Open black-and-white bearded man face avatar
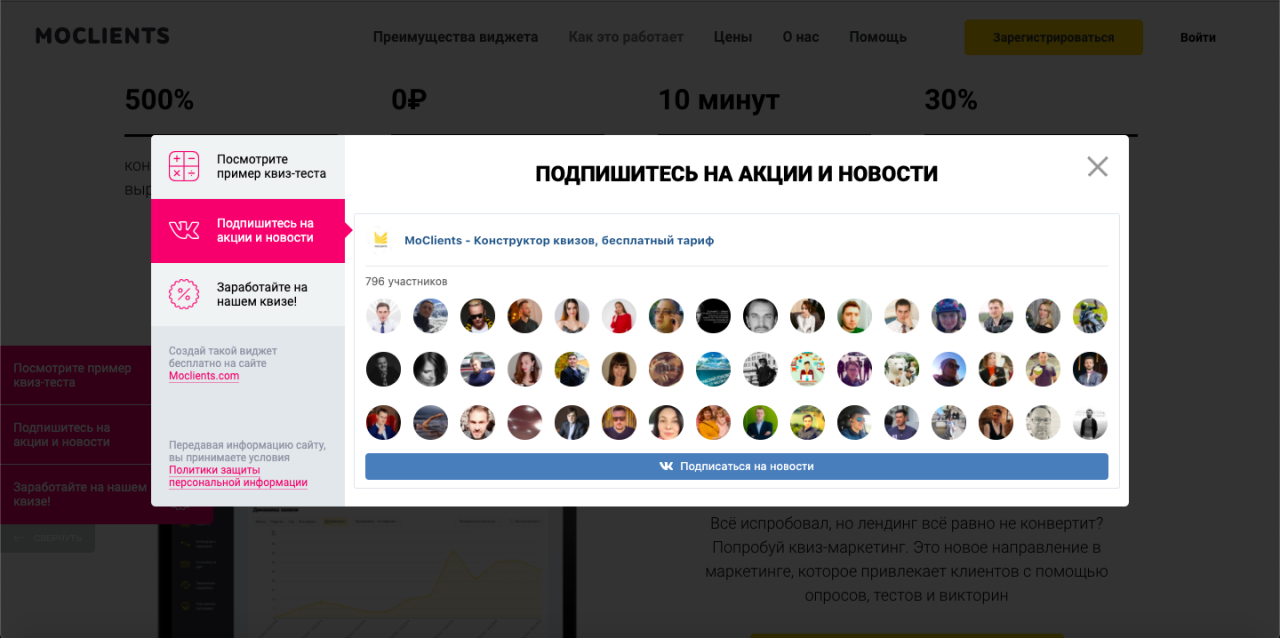The width and height of the screenshot is (1280, 638). (x=760, y=316)
